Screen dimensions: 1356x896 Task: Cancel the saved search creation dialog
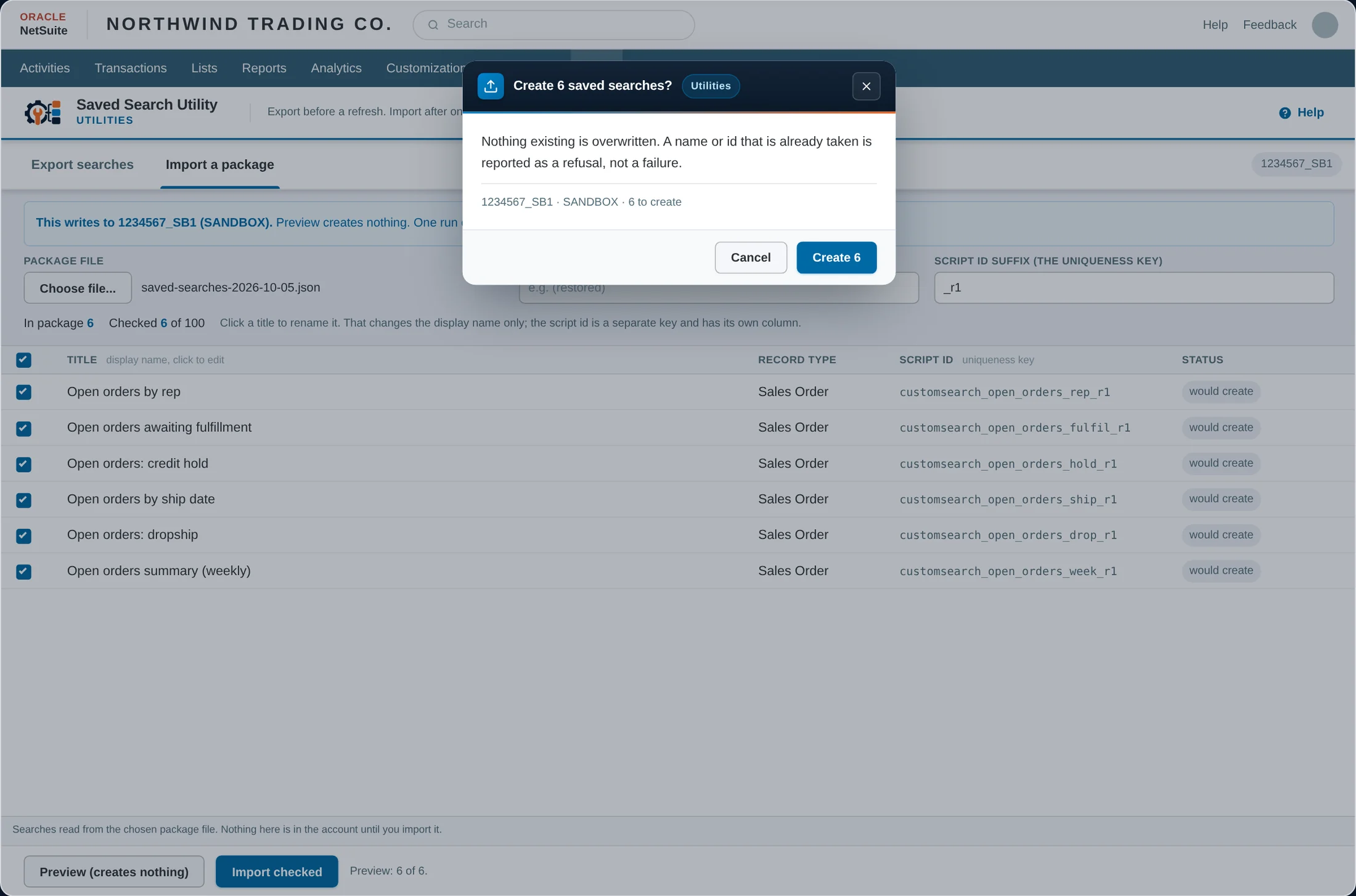[x=751, y=258]
